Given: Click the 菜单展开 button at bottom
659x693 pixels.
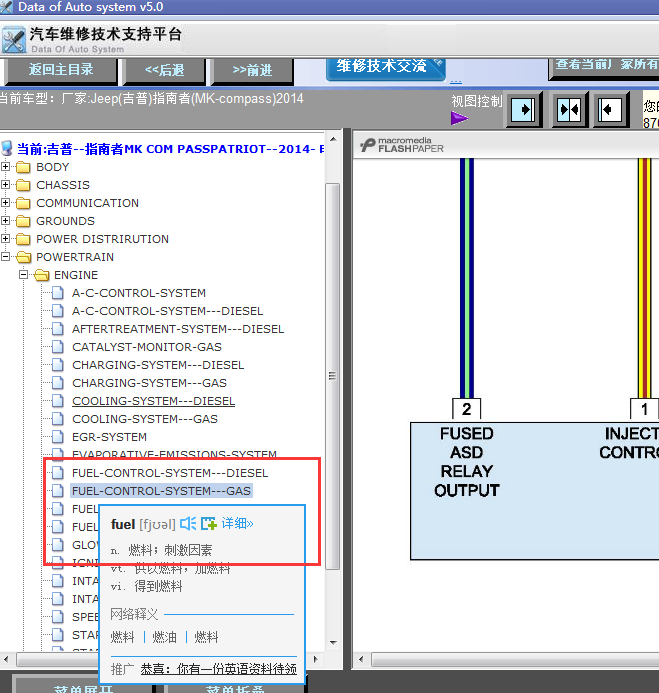Looking at the screenshot, I should click(x=83, y=685).
